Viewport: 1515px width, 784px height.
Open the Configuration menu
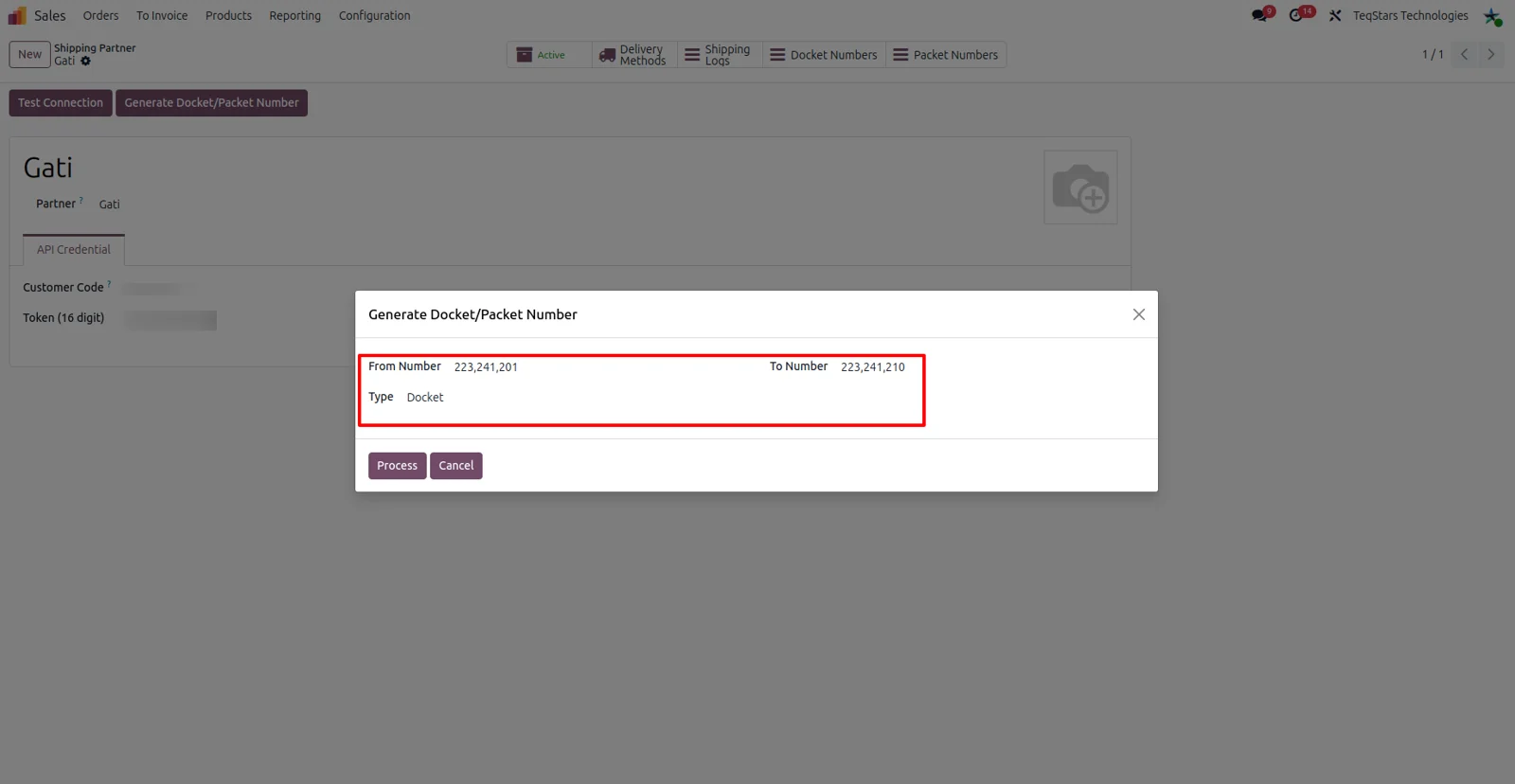374,15
